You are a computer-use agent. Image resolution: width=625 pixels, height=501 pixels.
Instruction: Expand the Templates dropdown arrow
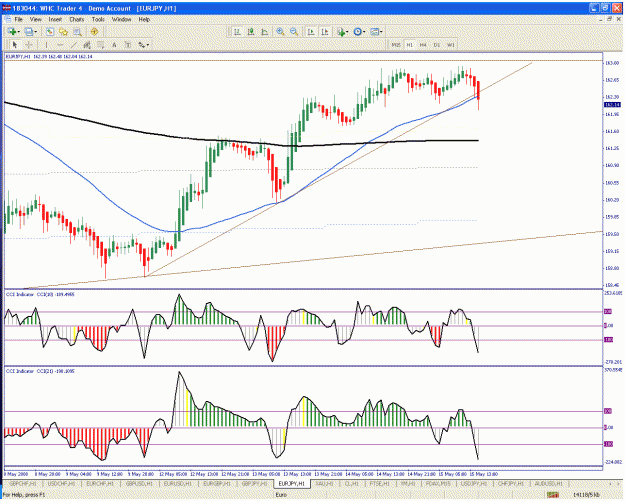point(381,31)
